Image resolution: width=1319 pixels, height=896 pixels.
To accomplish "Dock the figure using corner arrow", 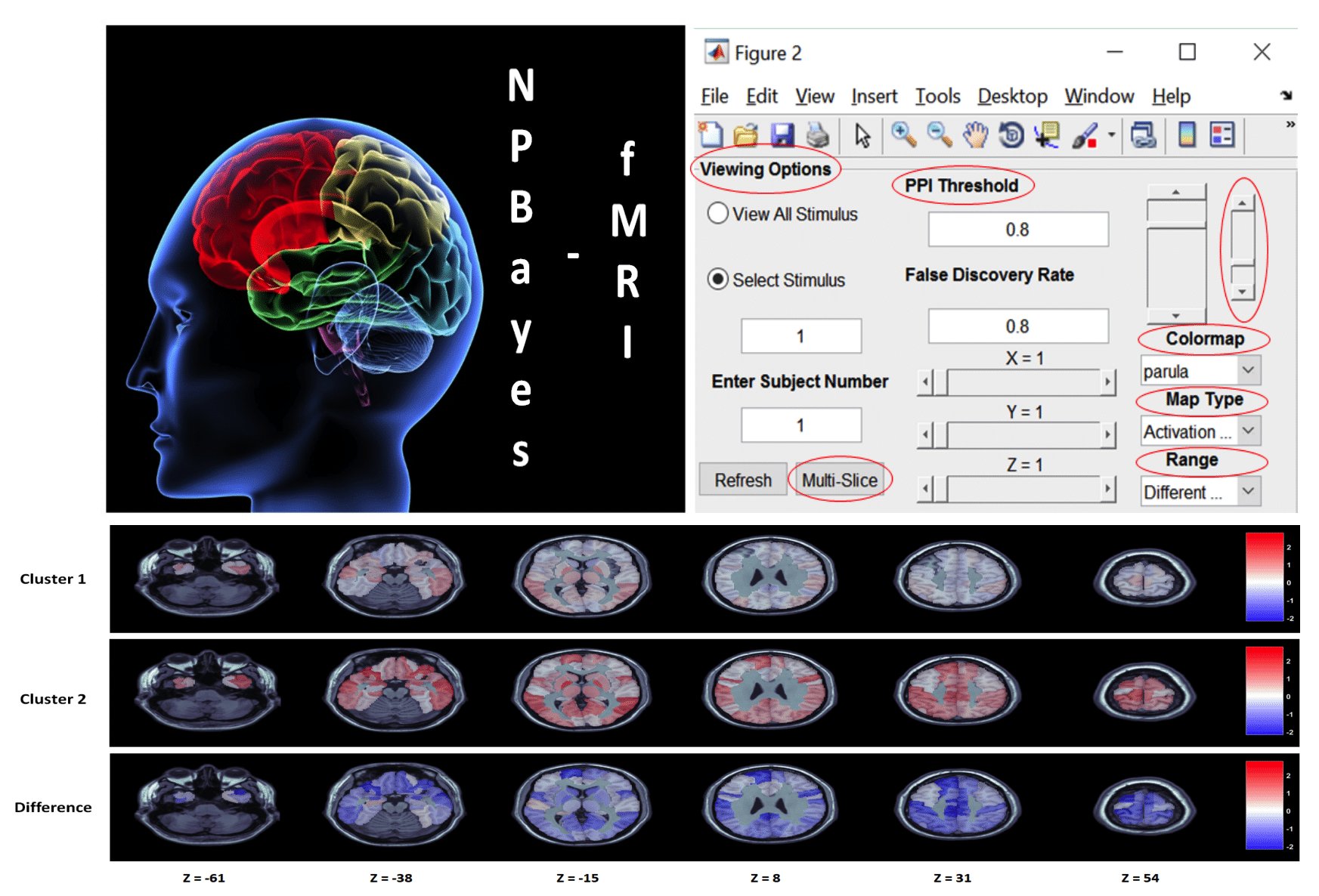I will (x=1286, y=95).
